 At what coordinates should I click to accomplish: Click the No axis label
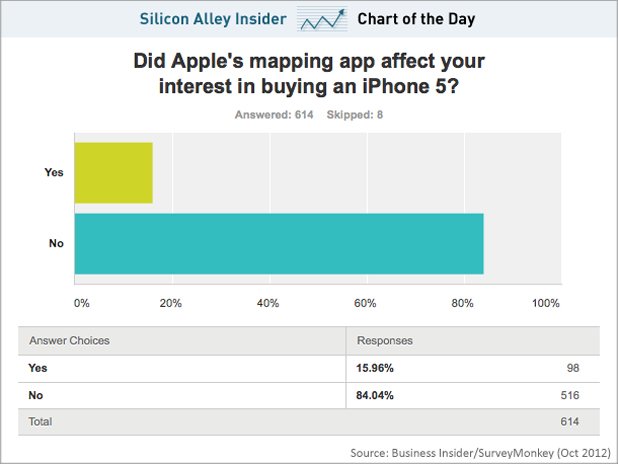pos(56,243)
